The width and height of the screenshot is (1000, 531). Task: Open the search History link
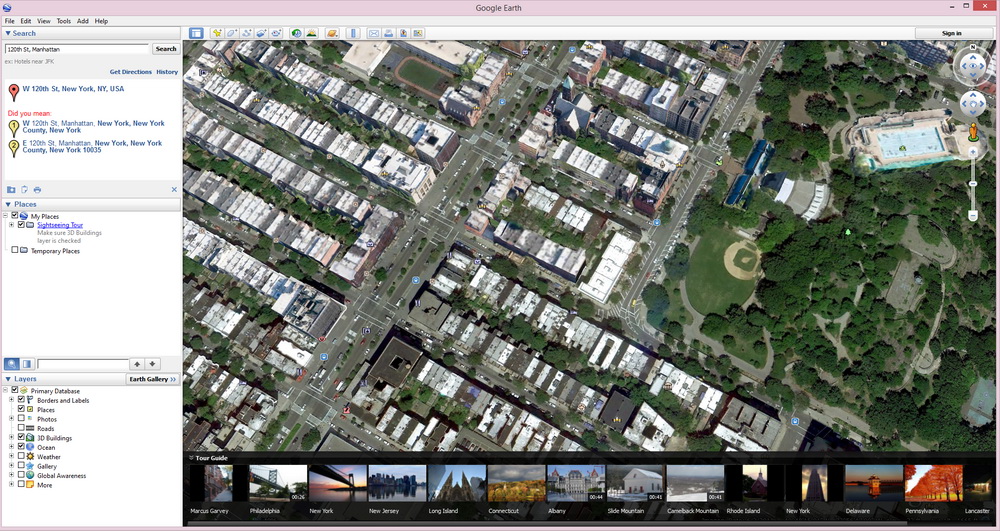pos(167,72)
